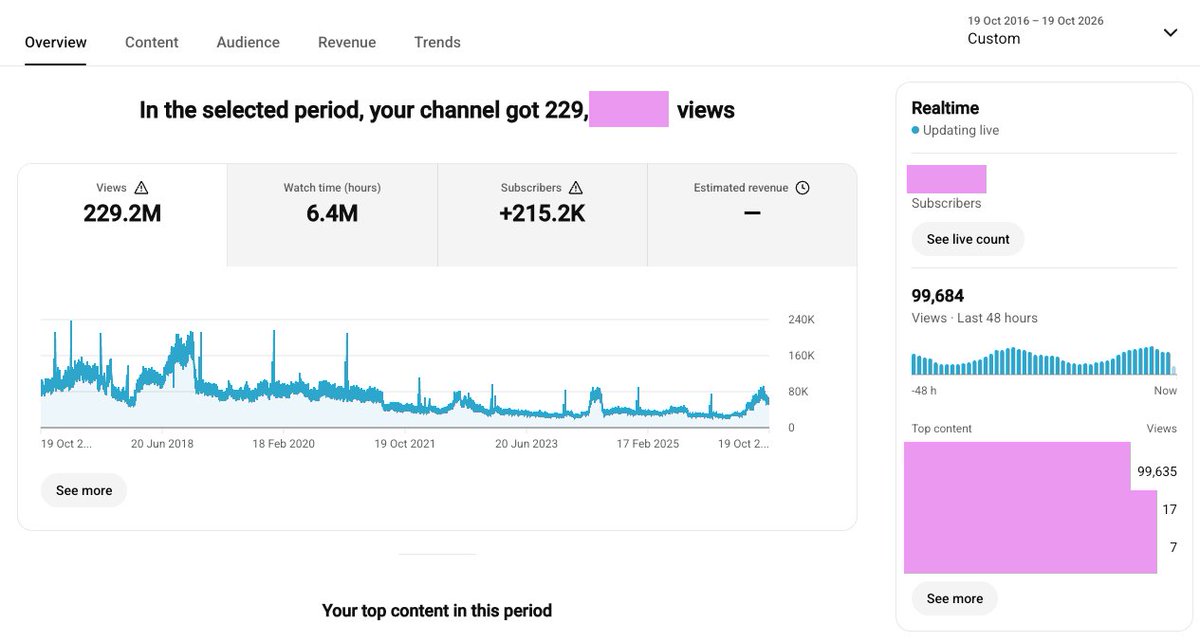Image resolution: width=1200 pixels, height=642 pixels.
Task: Open the Revenue tab
Action: (347, 42)
